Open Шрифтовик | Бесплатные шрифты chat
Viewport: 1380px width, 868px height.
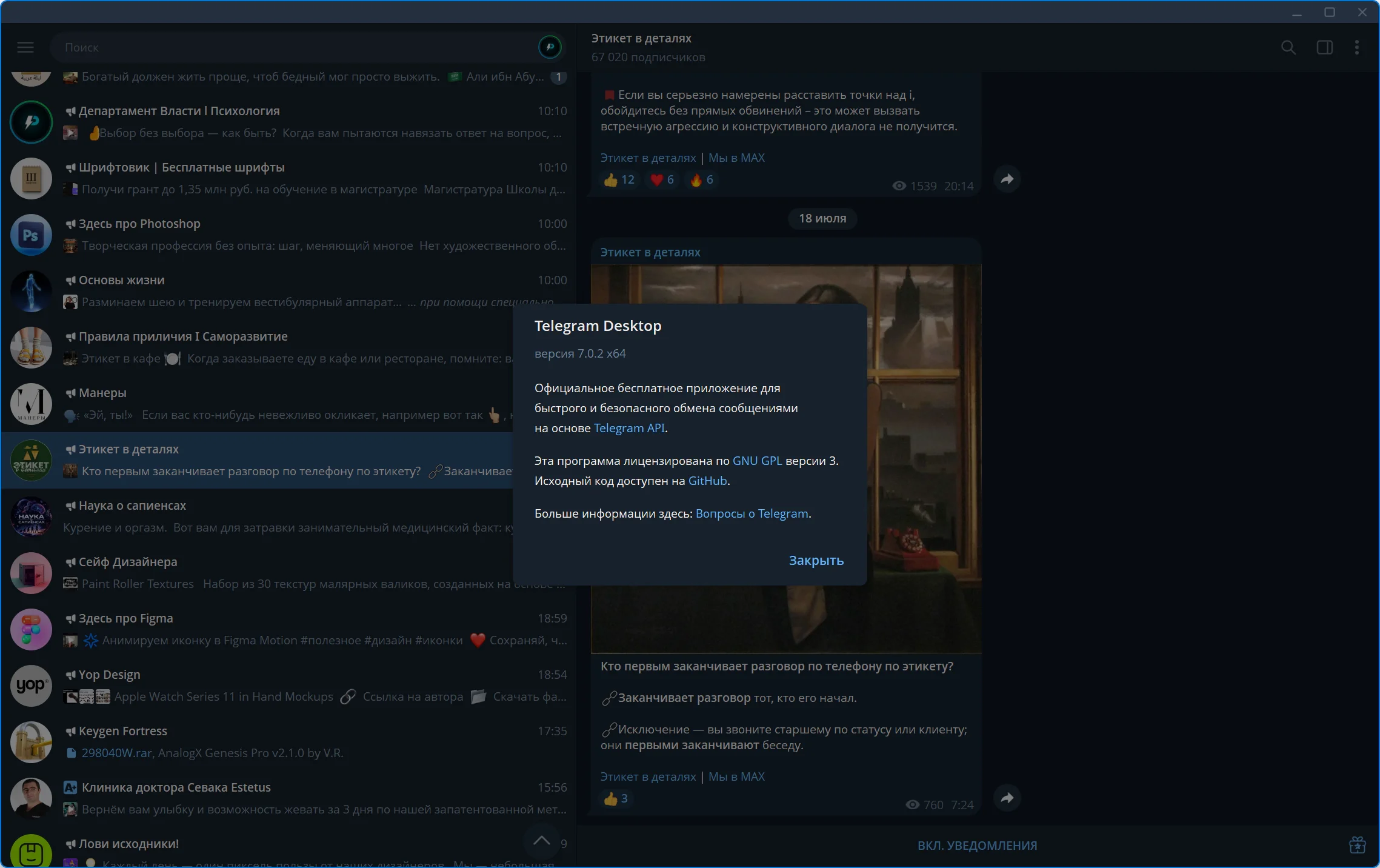288,178
